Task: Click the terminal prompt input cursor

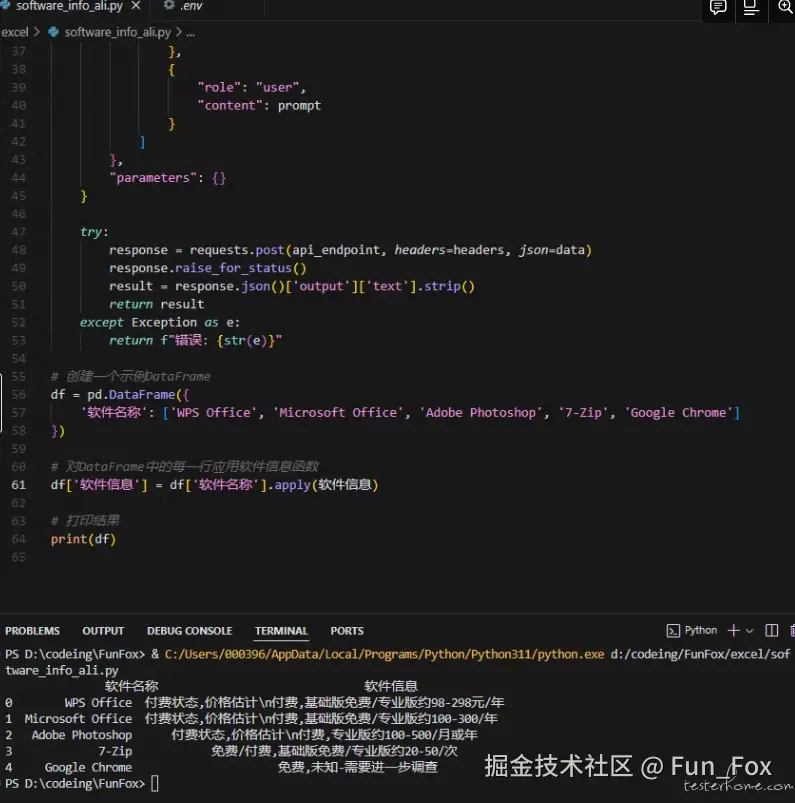Action: (x=155, y=784)
